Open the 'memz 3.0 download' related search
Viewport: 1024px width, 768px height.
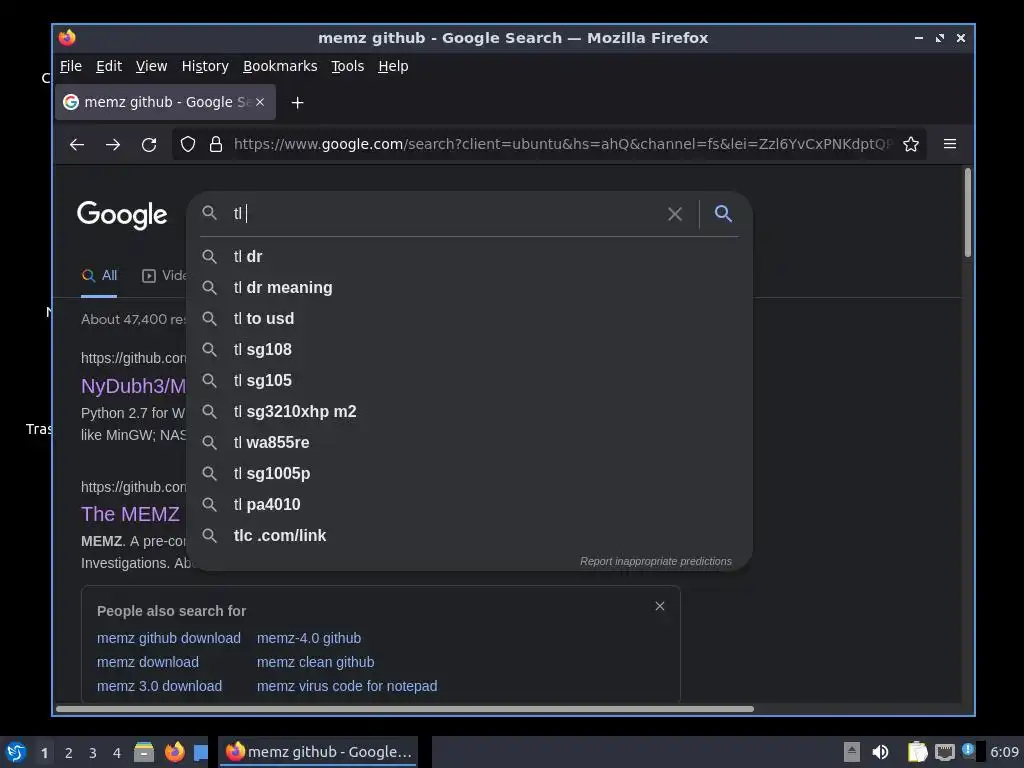[x=159, y=686]
